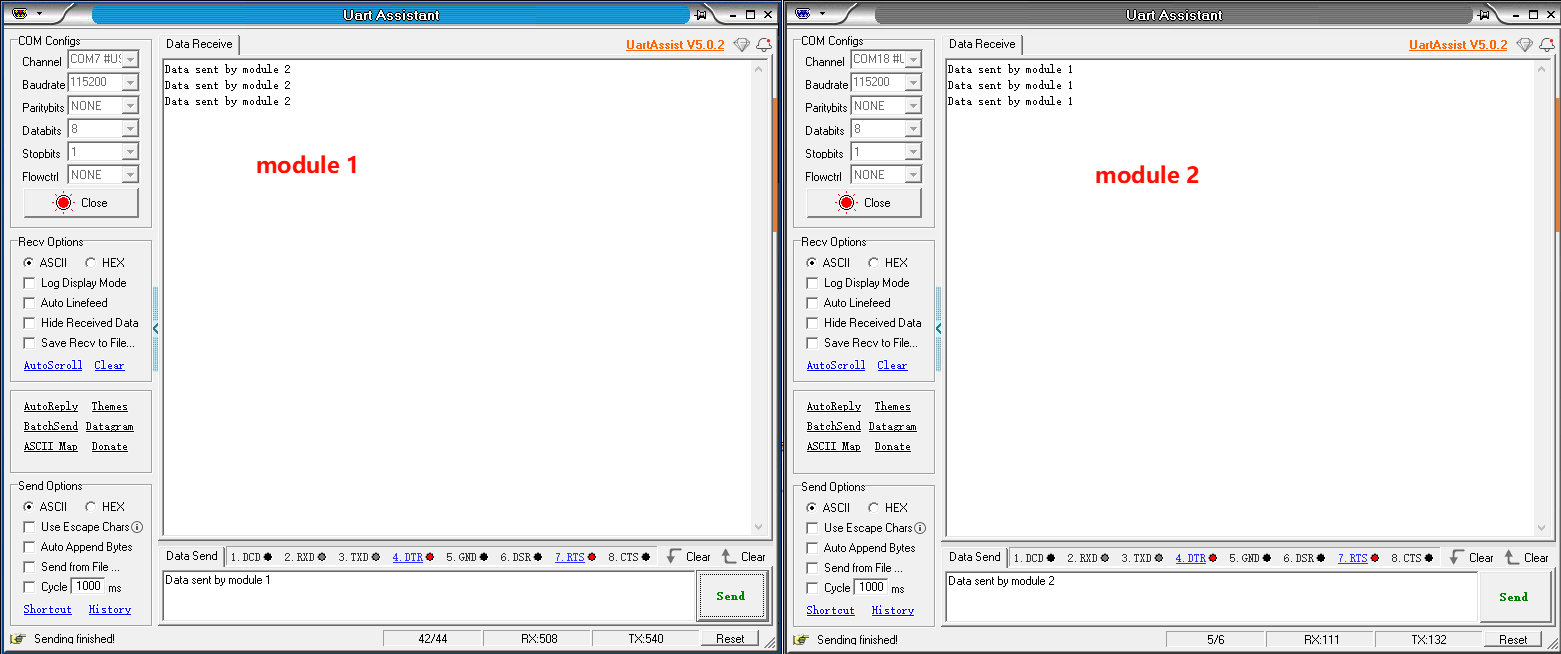The image size is (1561, 654).
Task: Click the pin icon in COM18 window title bar
Action: (1484, 14)
